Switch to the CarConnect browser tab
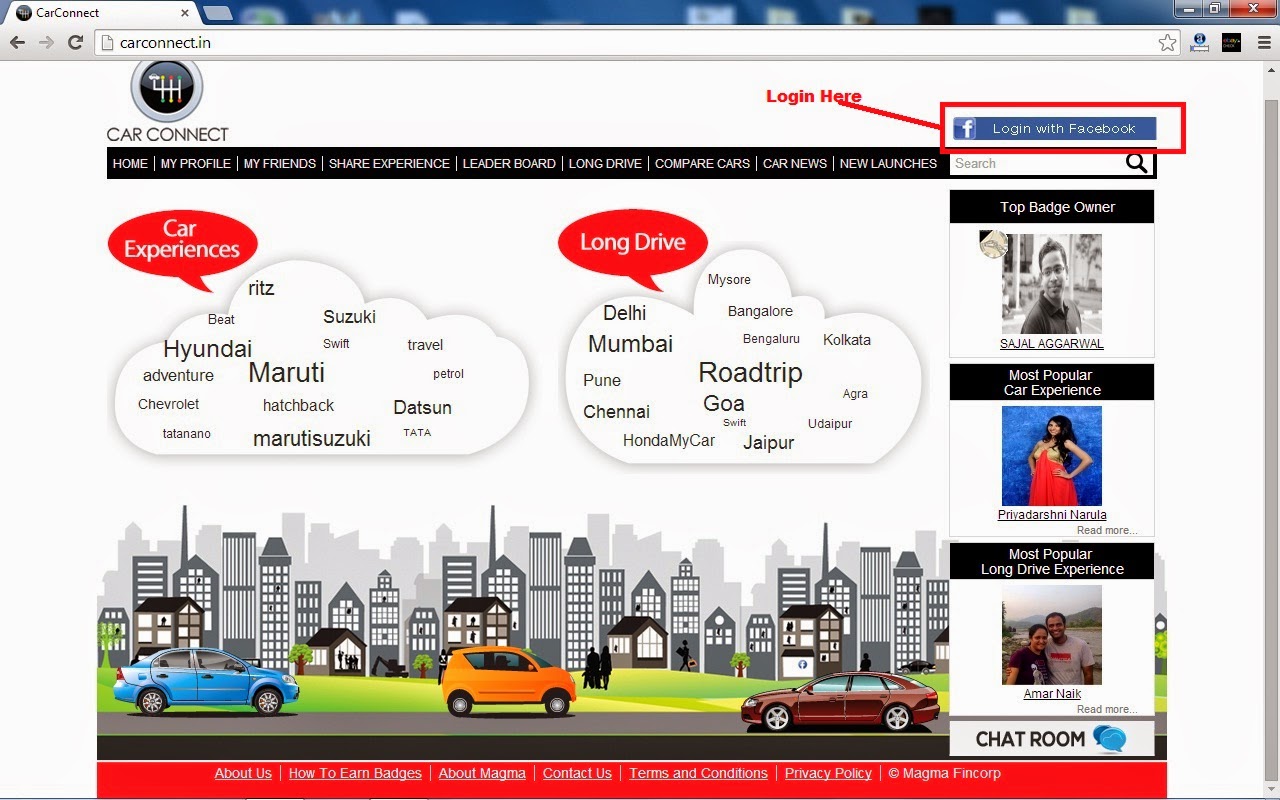The image size is (1280, 800). point(100,13)
